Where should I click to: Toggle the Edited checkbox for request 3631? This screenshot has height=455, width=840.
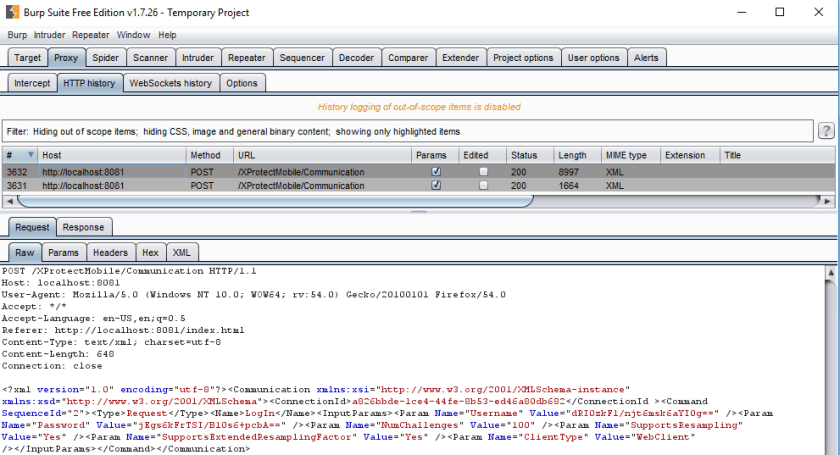[x=484, y=185]
